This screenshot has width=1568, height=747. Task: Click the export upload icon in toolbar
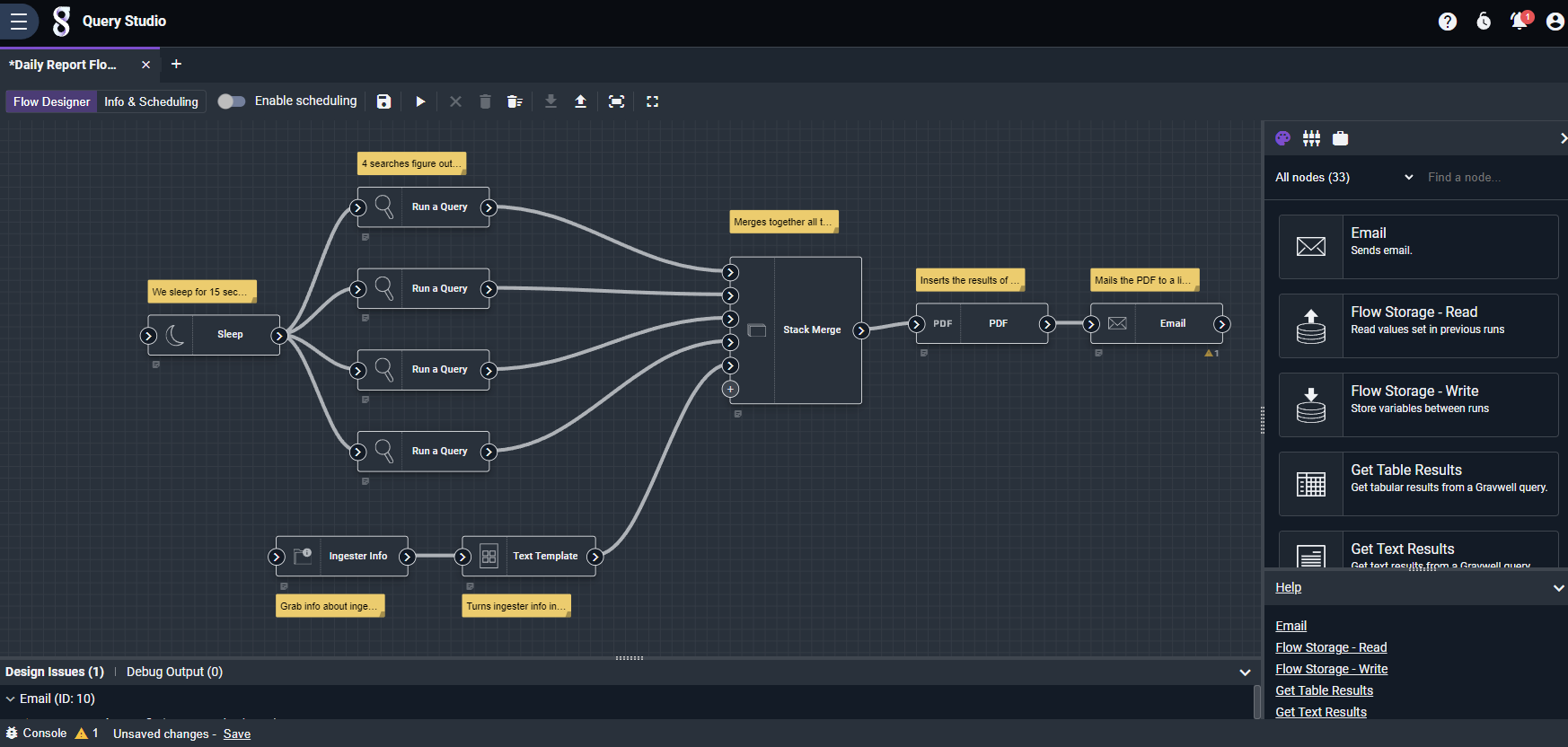tap(580, 101)
